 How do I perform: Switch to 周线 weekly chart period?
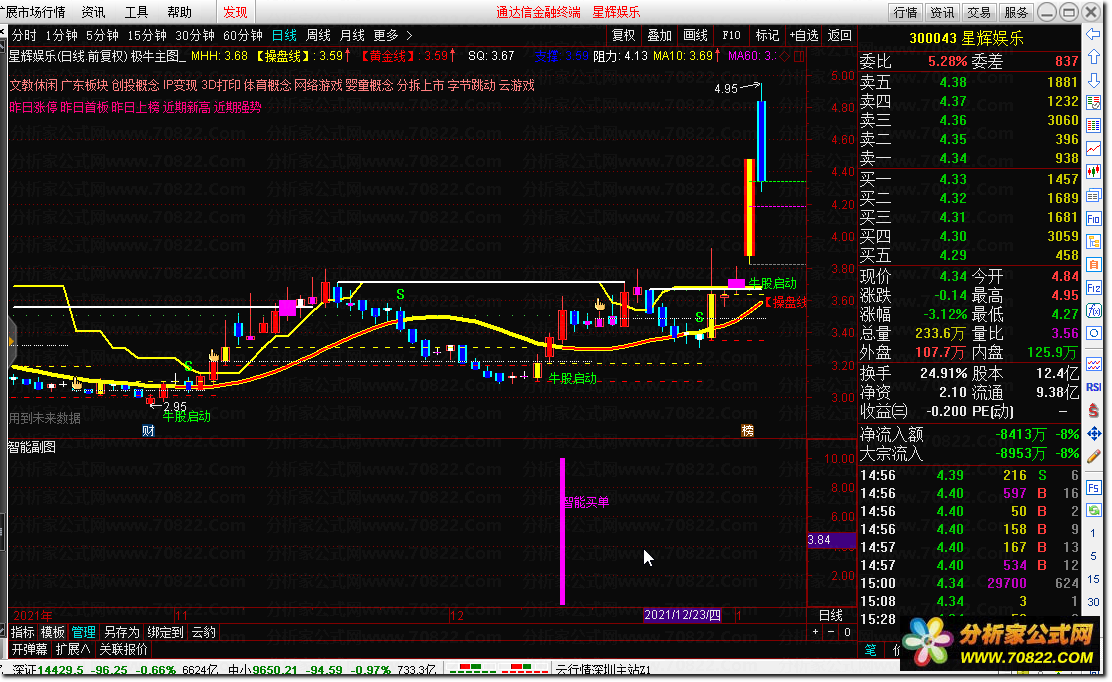pos(318,35)
